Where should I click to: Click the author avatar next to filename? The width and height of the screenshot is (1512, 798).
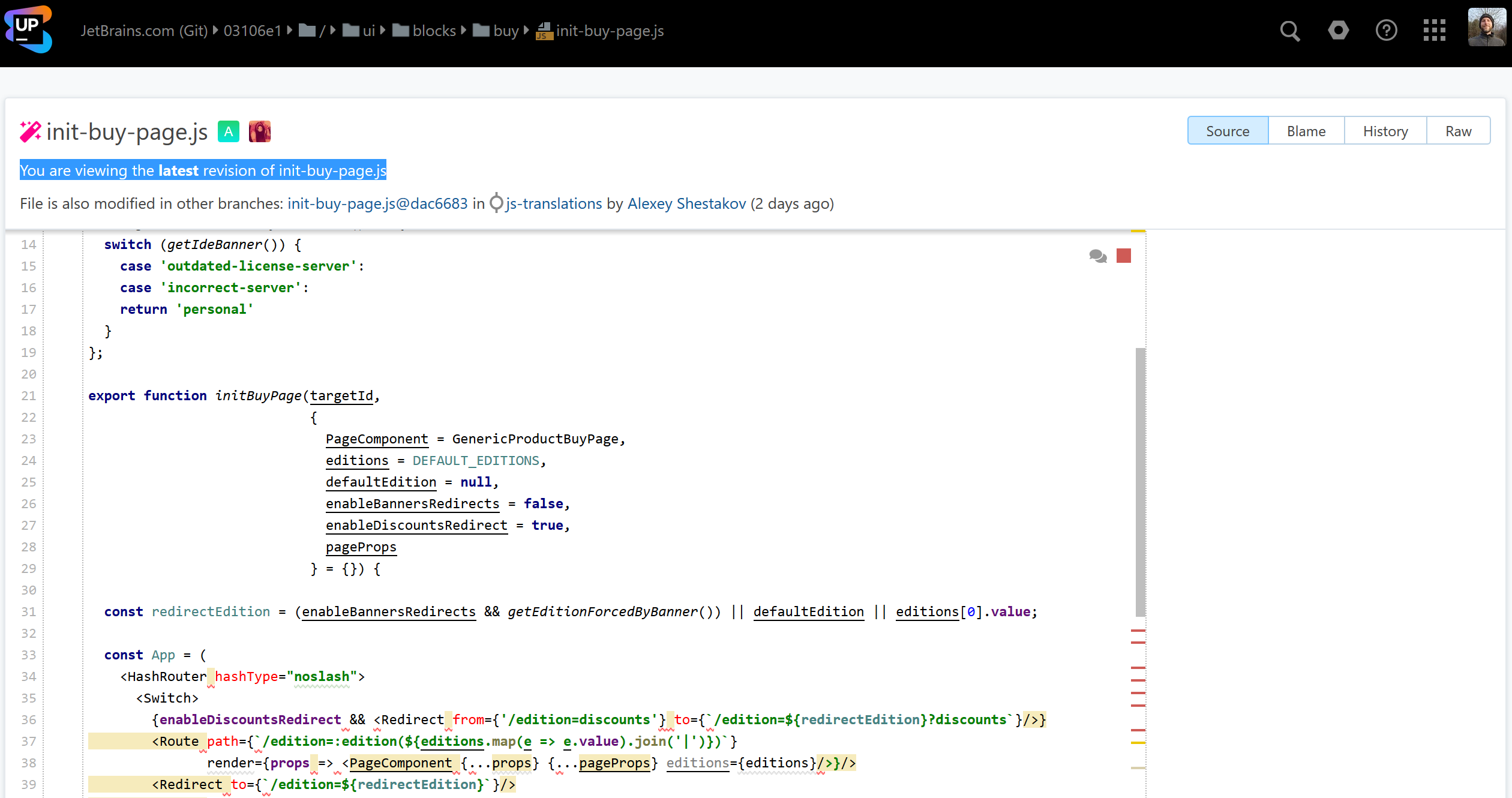pos(260,131)
